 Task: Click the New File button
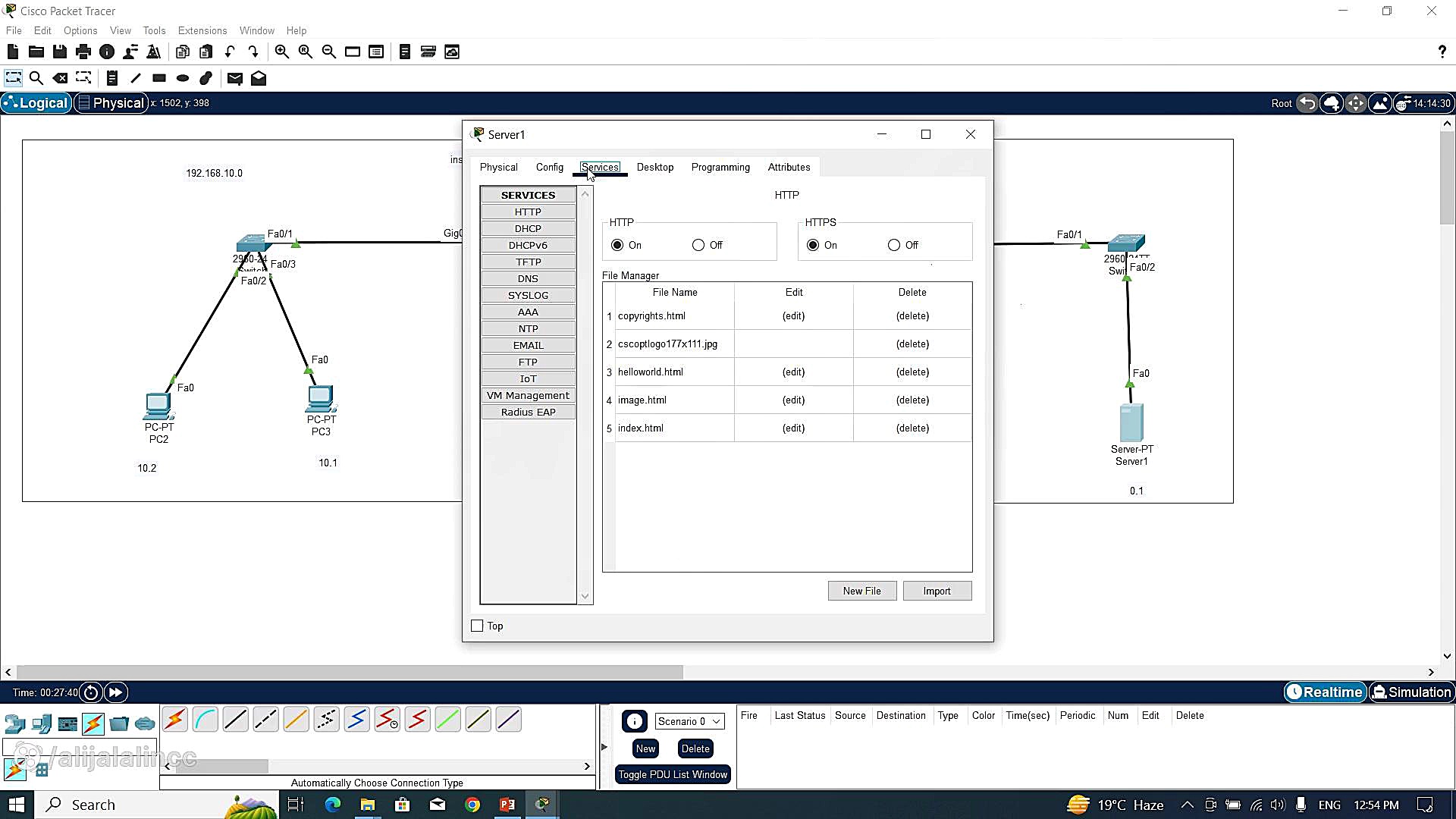point(861,591)
